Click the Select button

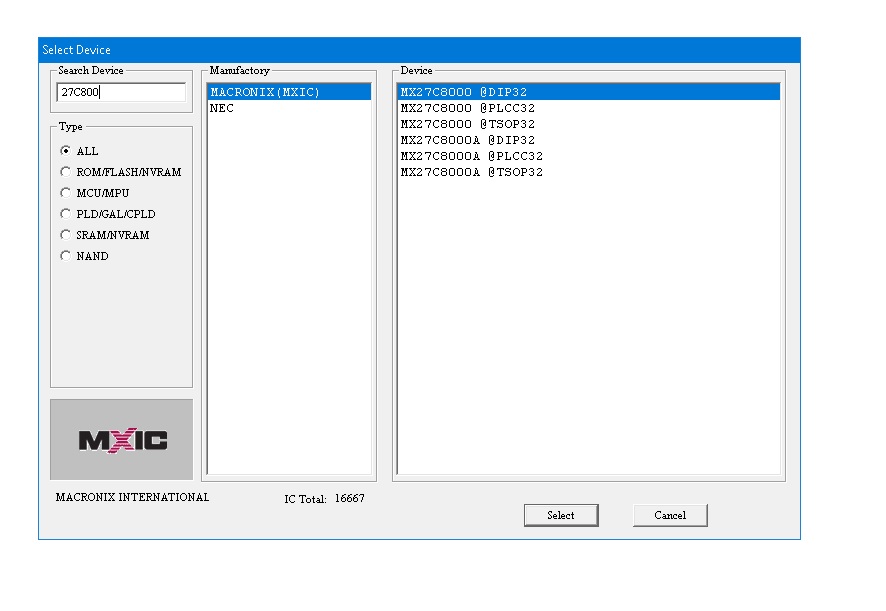click(561, 515)
